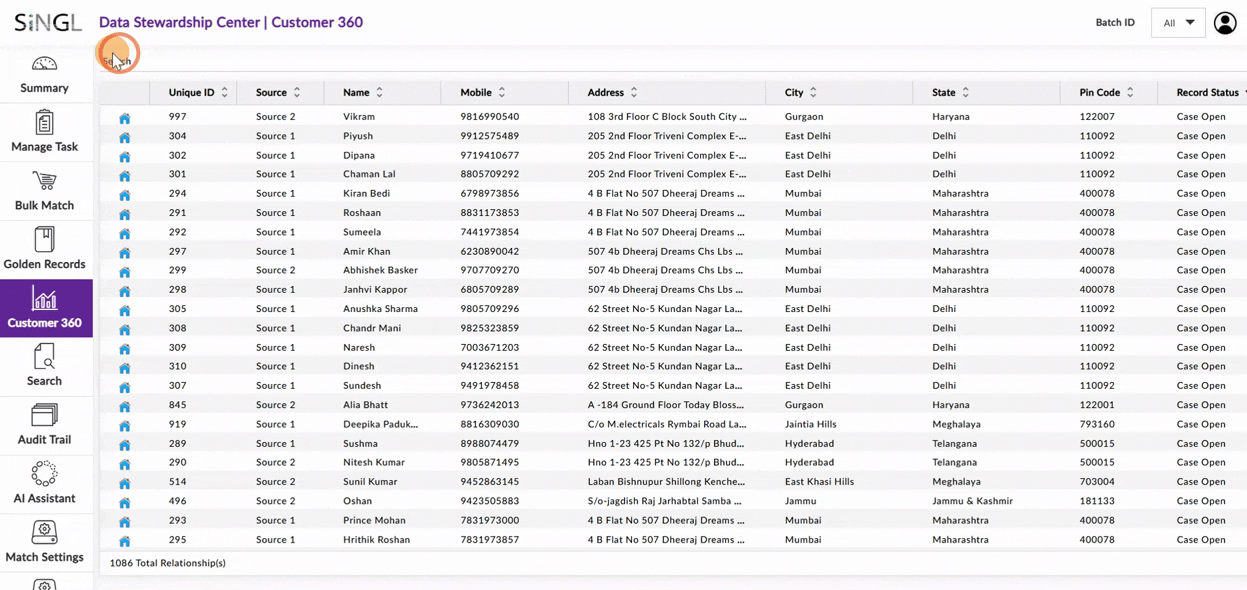This screenshot has height=590, width=1247.
Task: Expand the Batch ID dropdown
Action: (1178, 23)
